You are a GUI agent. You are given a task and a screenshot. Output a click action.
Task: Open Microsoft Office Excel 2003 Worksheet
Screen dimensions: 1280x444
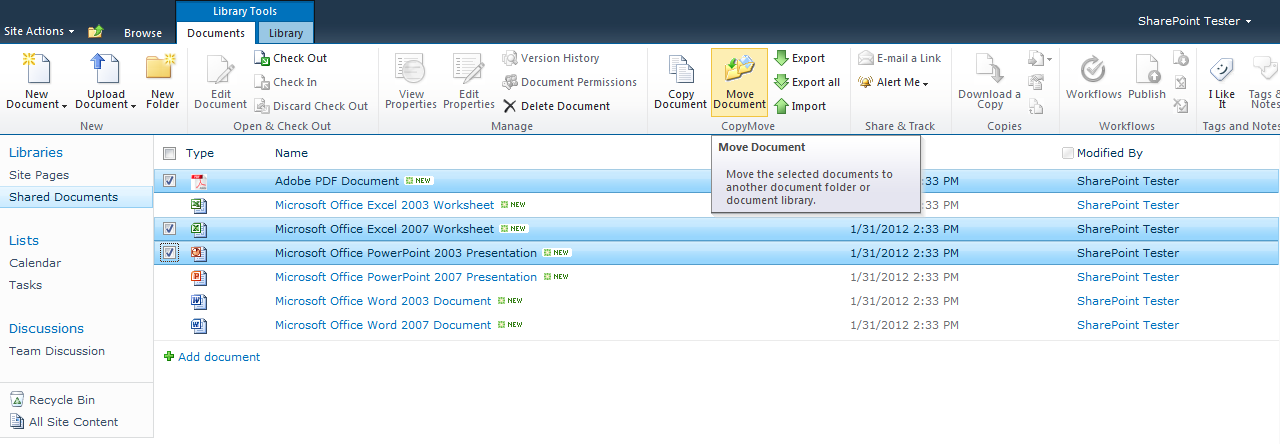pyautogui.click(x=384, y=205)
